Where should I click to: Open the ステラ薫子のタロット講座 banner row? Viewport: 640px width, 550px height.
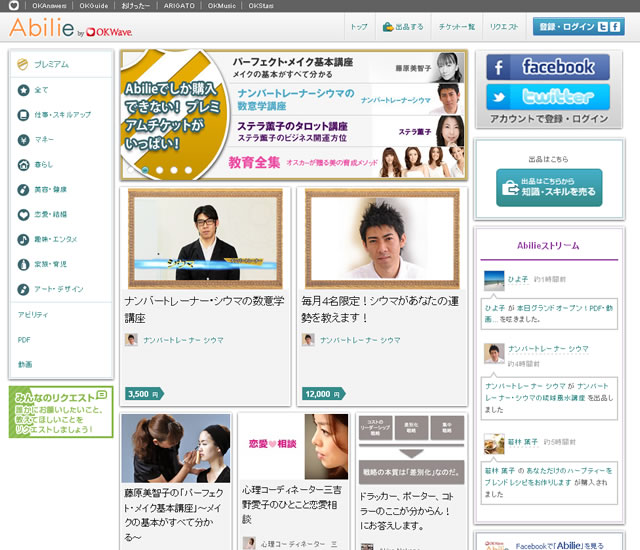point(347,131)
